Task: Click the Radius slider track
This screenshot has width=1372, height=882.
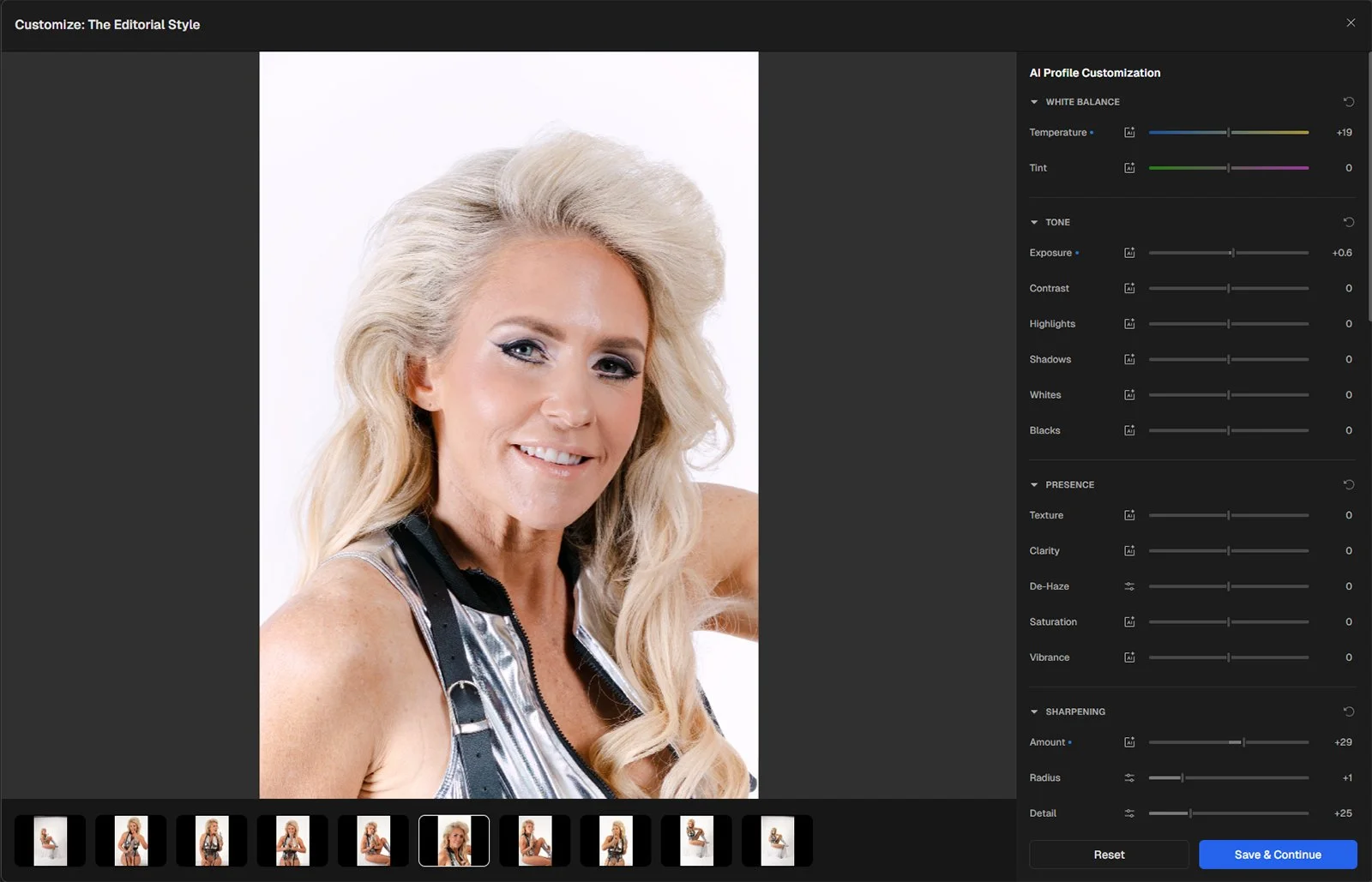Action: coord(1229,778)
